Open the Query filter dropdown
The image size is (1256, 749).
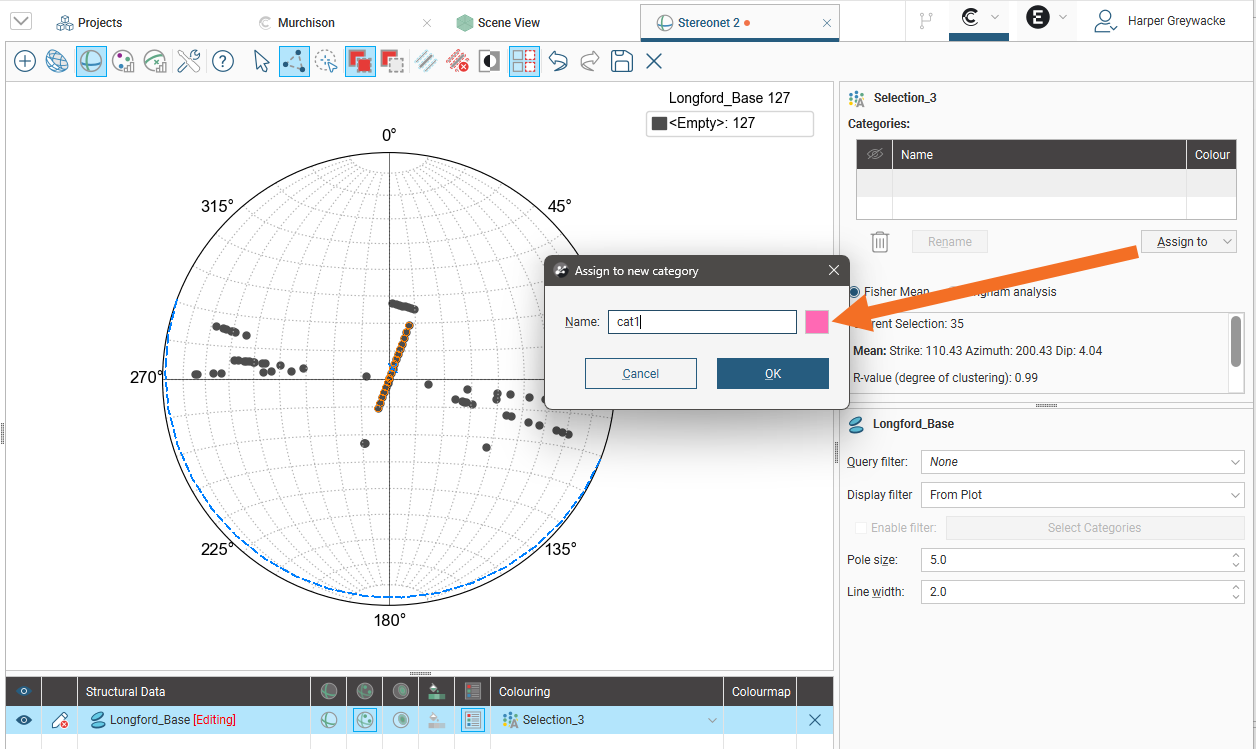pyautogui.click(x=1083, y=462)
